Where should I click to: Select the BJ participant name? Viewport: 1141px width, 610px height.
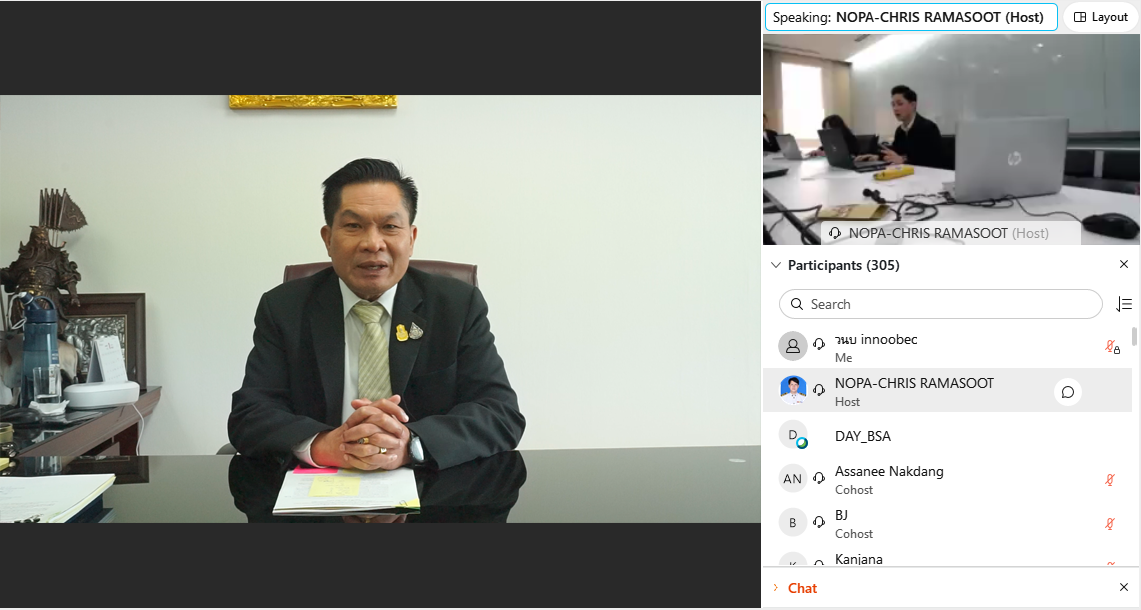[841, 515]
